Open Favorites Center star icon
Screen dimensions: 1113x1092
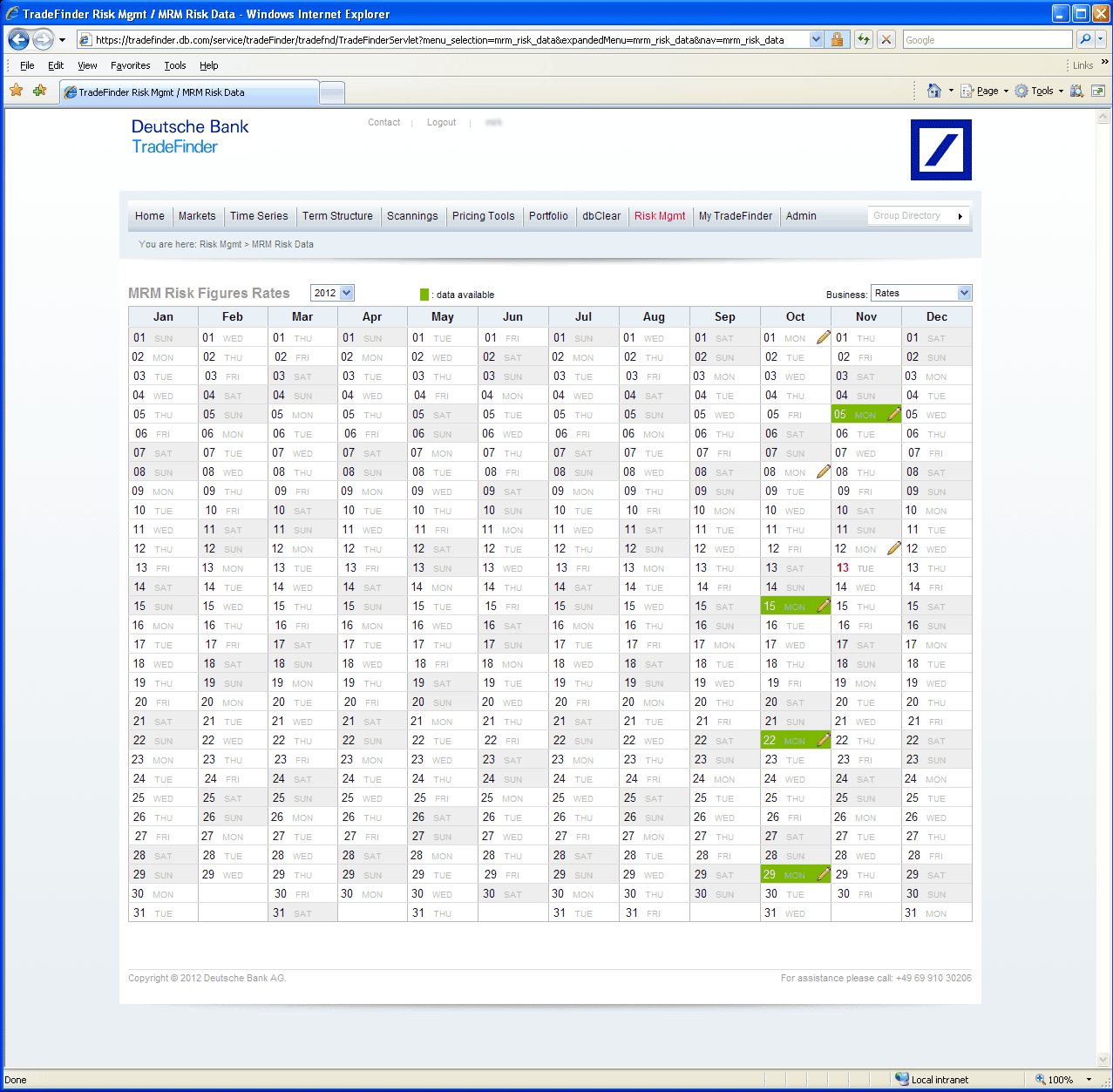pos(17,91)
